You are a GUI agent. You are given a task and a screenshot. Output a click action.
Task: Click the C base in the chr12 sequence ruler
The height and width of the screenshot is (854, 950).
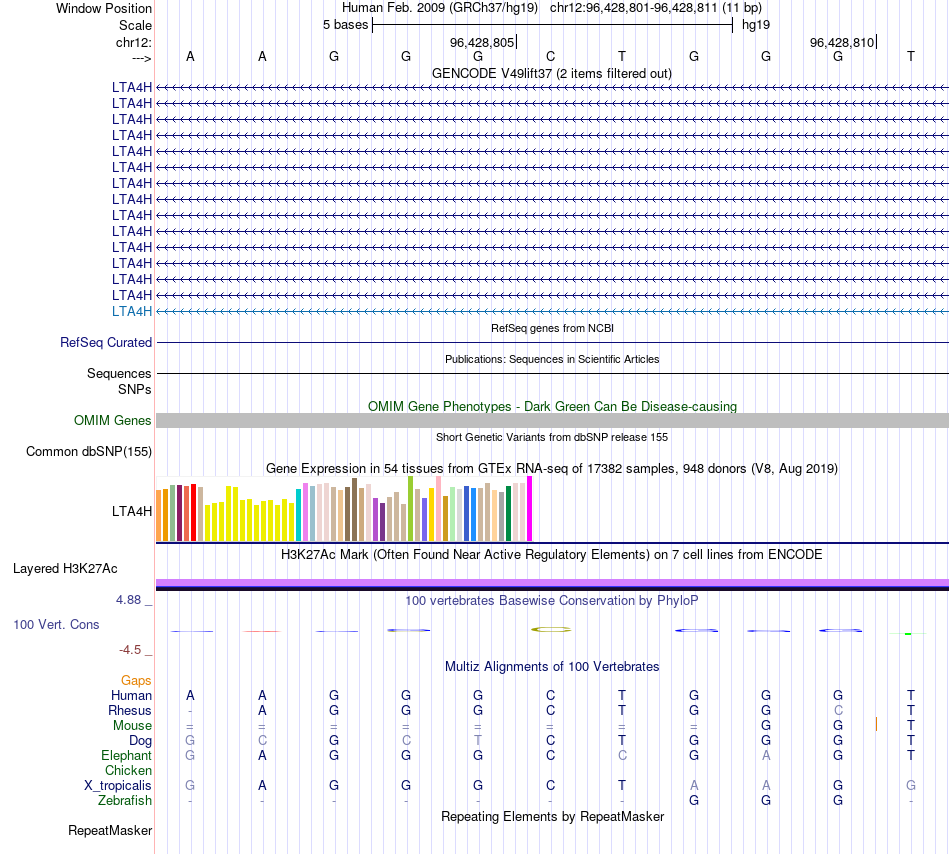[x=550, y=56]
